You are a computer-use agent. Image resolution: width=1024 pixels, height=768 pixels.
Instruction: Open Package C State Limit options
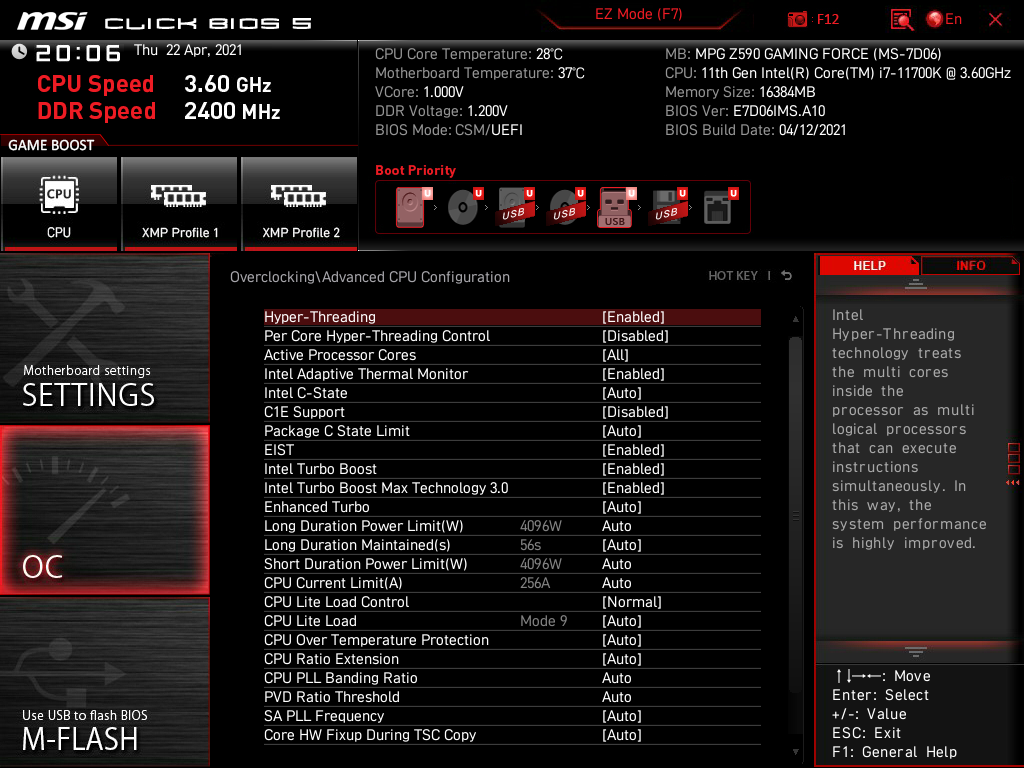pyautogui.click(x=512, y=430)
